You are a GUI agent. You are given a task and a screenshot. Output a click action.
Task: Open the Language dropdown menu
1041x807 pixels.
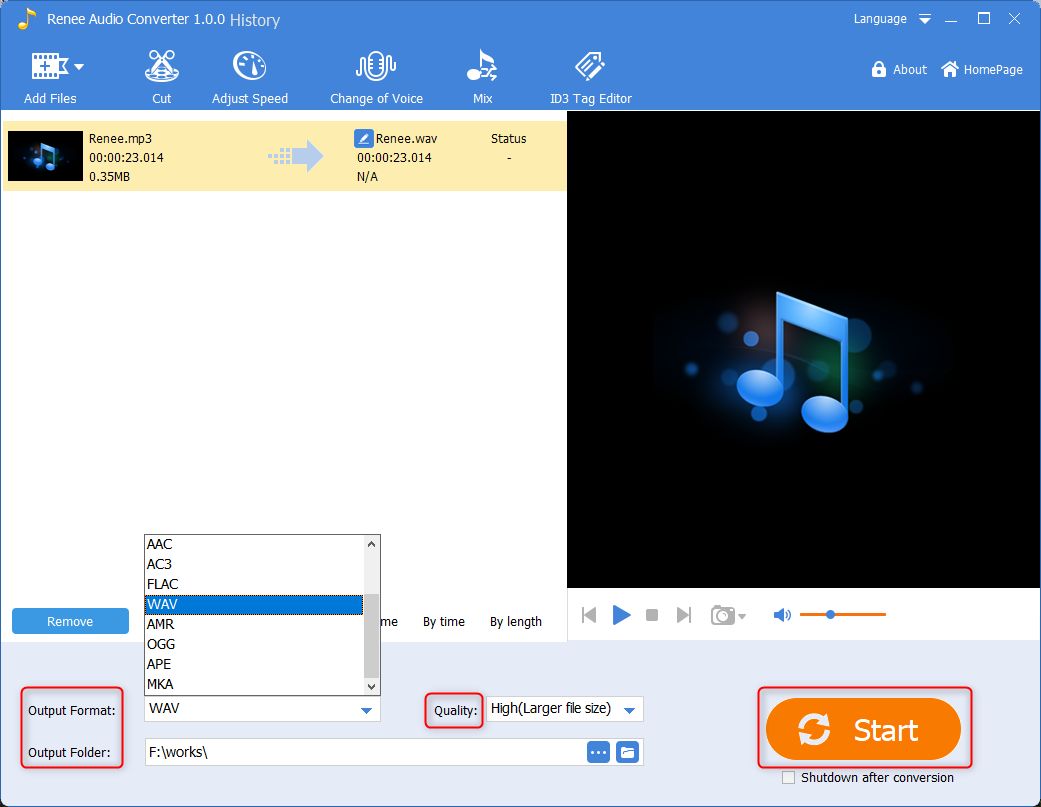pos(925,19)
